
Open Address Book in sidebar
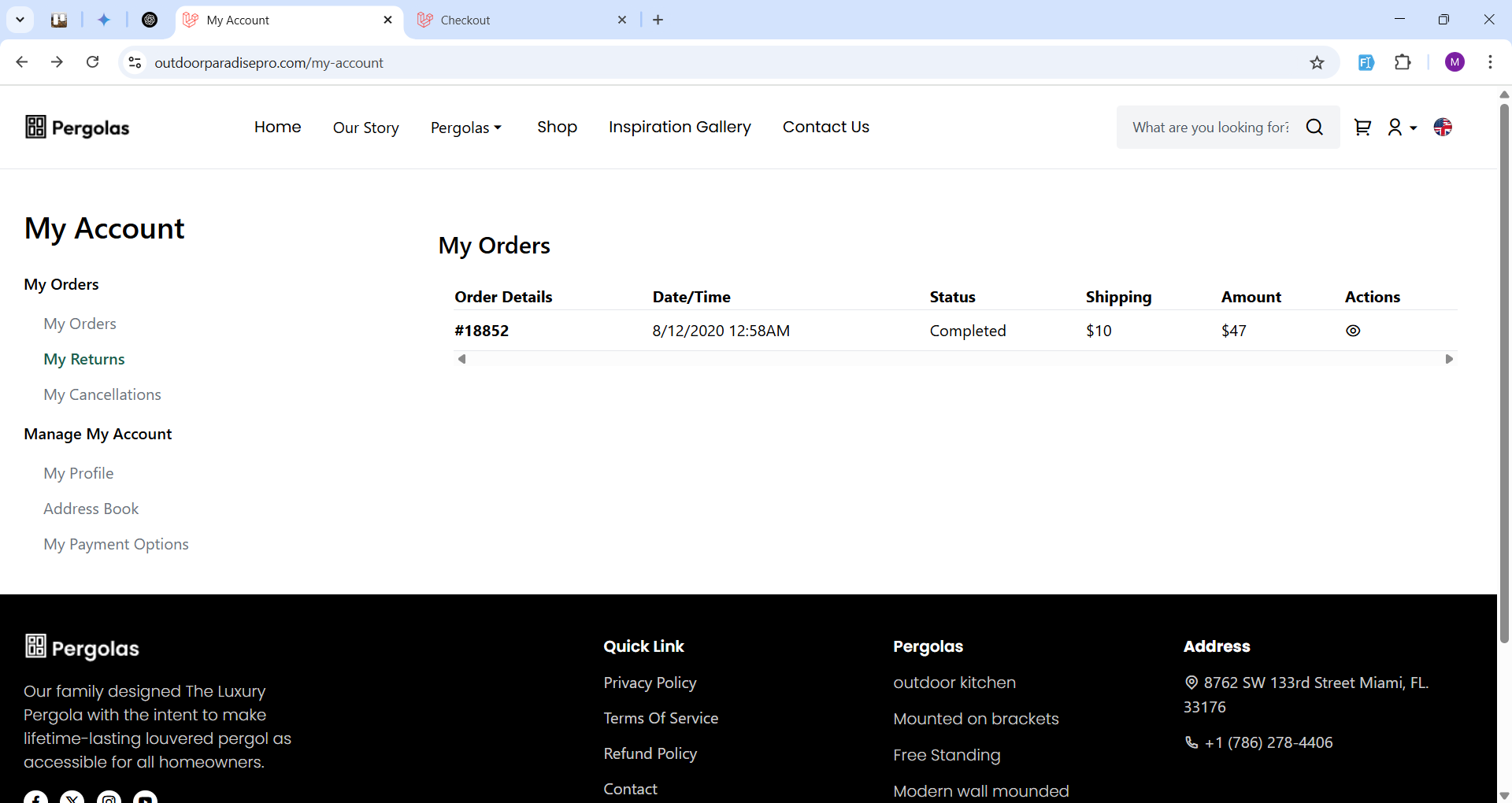pos(91,509)
